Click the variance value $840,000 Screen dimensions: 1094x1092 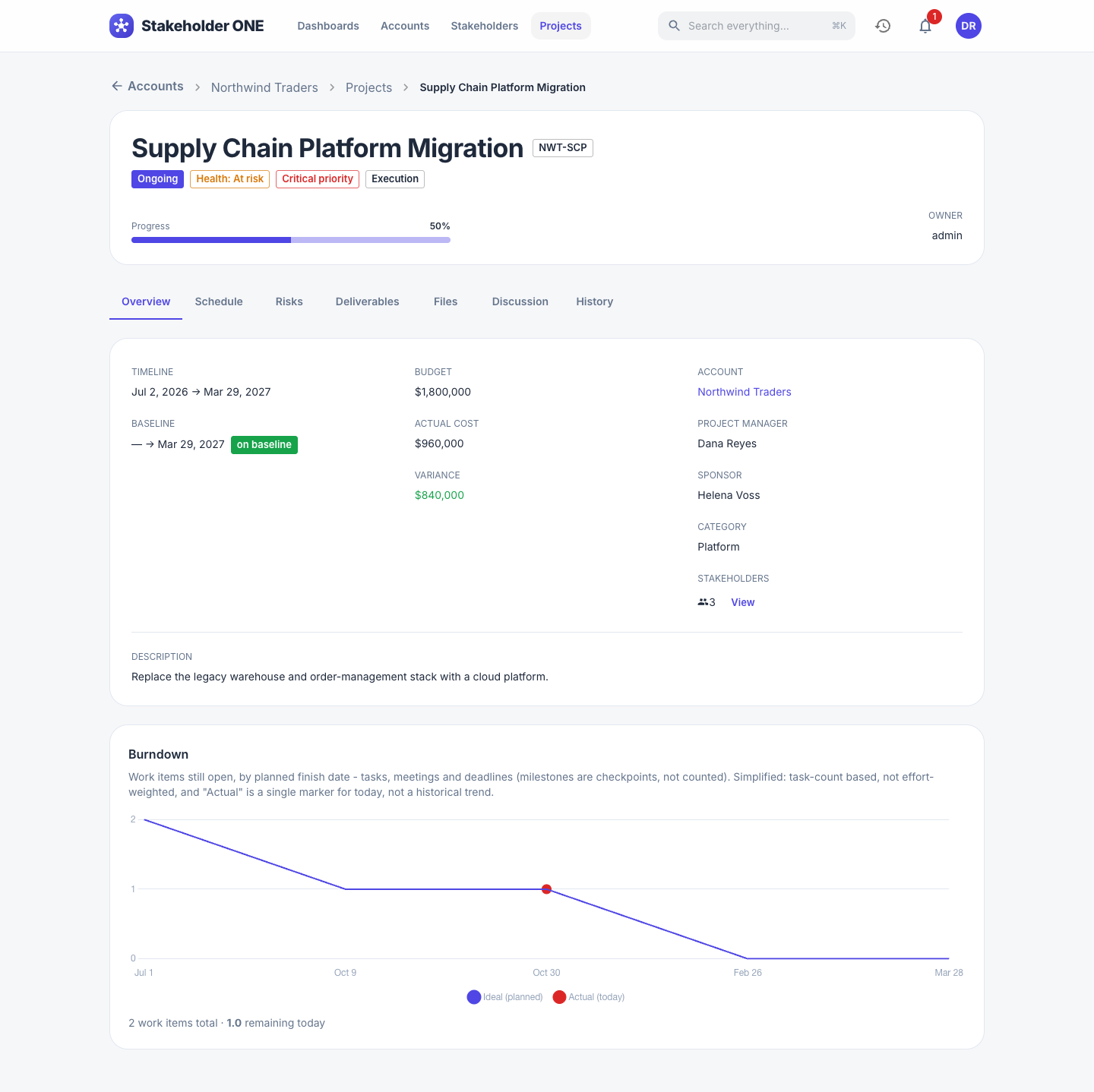(x=439, y=495)
